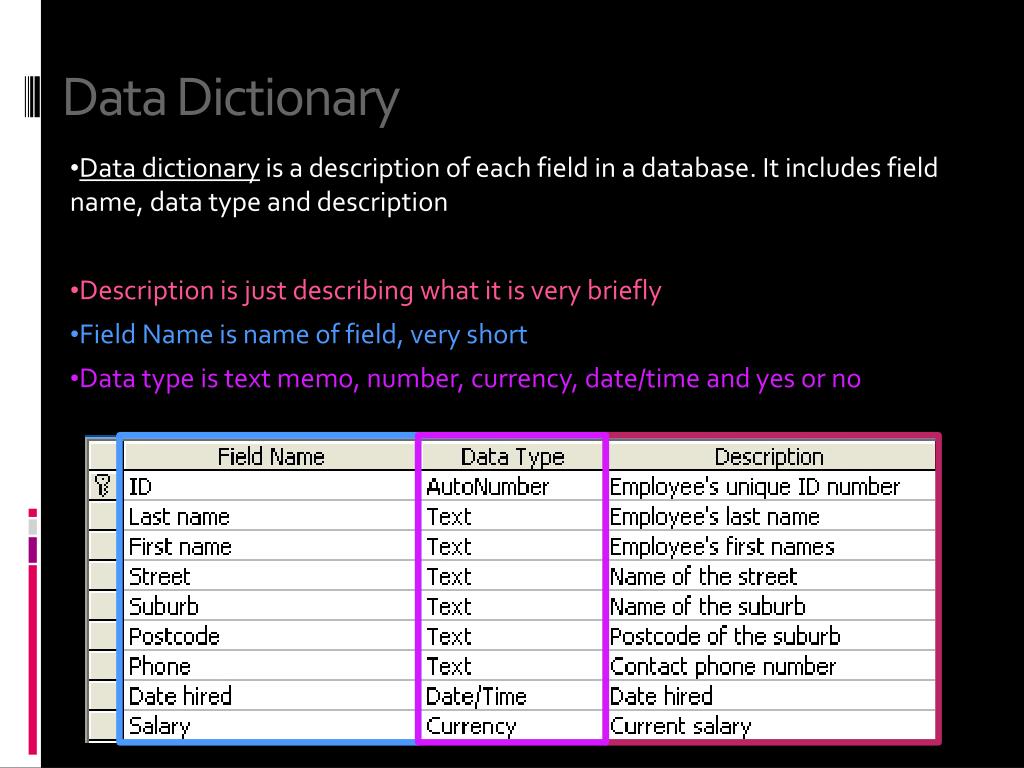
Task: Select the row selector for the Last name row
Action: click(103, 516)
